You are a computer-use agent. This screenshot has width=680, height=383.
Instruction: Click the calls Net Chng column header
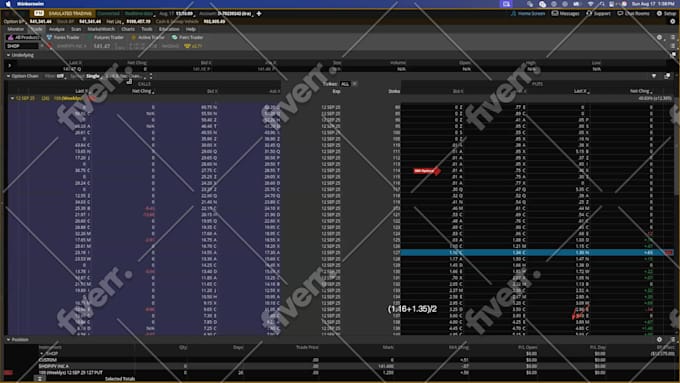click(142, 91)
